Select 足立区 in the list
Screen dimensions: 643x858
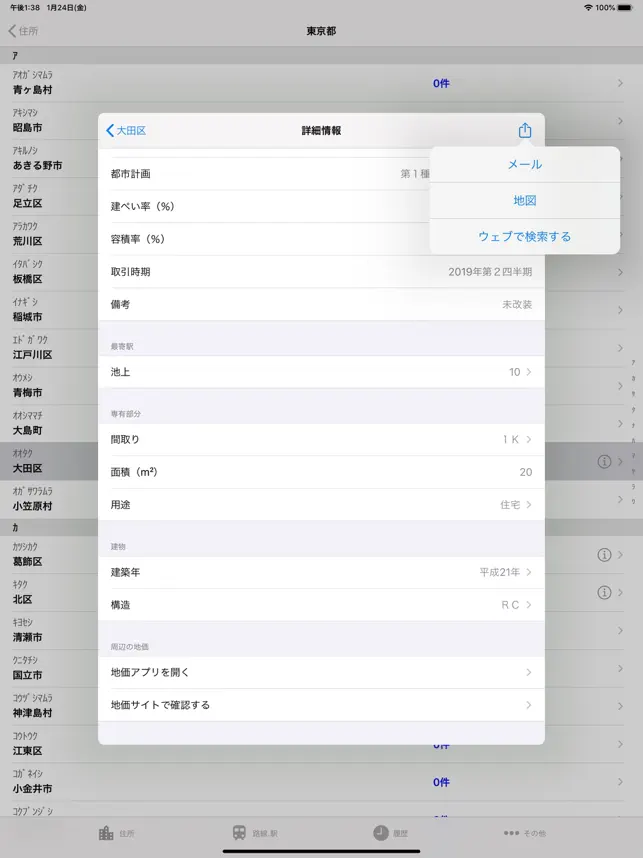click(x=27, y=203)
